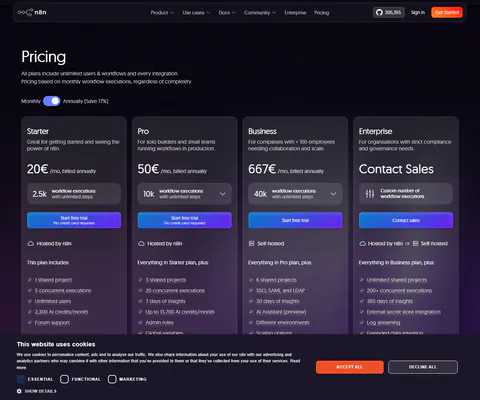
Task: Click the orange Get Started button
Action: [447, 12]
